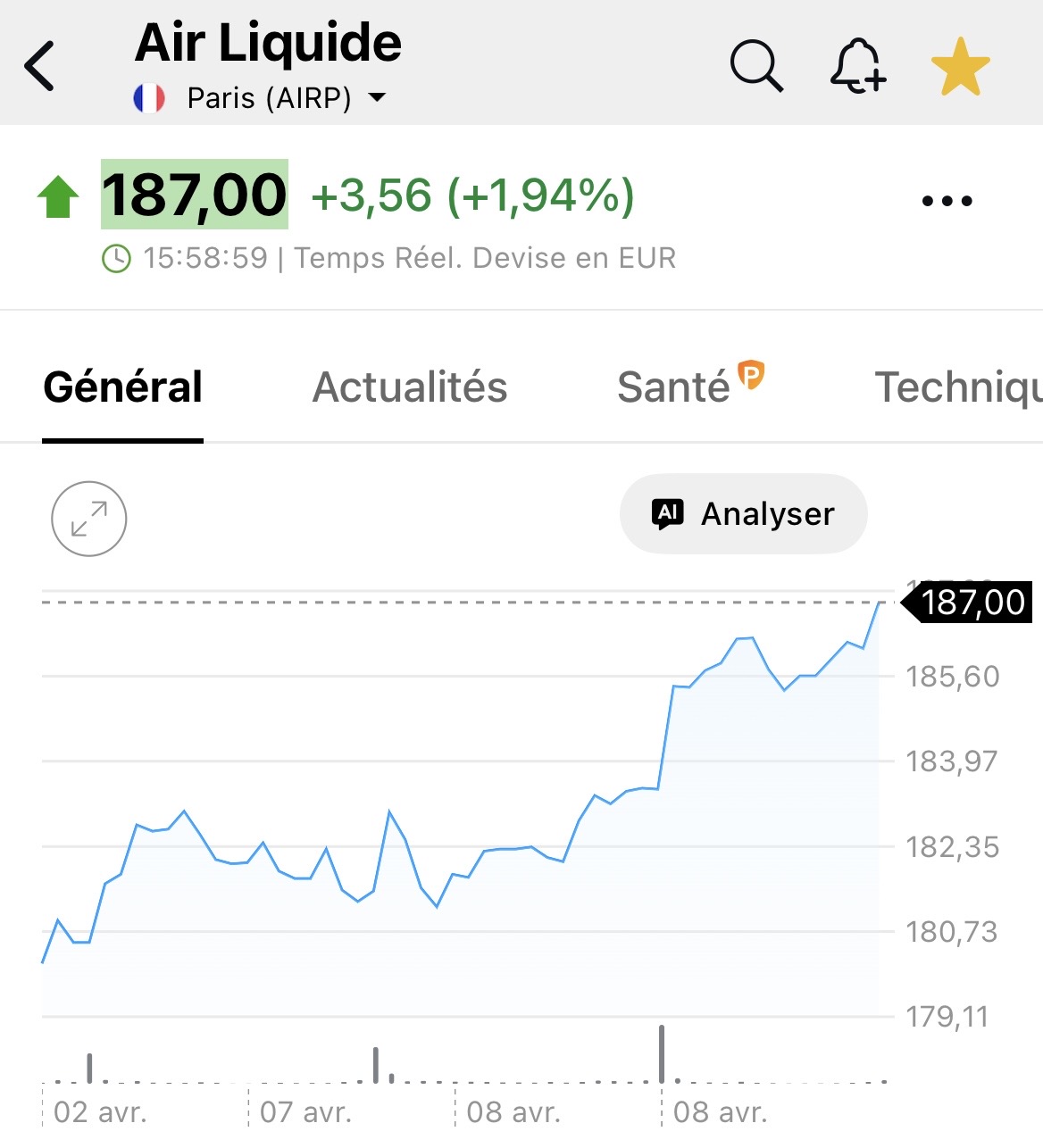Tap the green up arrow indicator

pyautogui.click(x=58, y=196)
